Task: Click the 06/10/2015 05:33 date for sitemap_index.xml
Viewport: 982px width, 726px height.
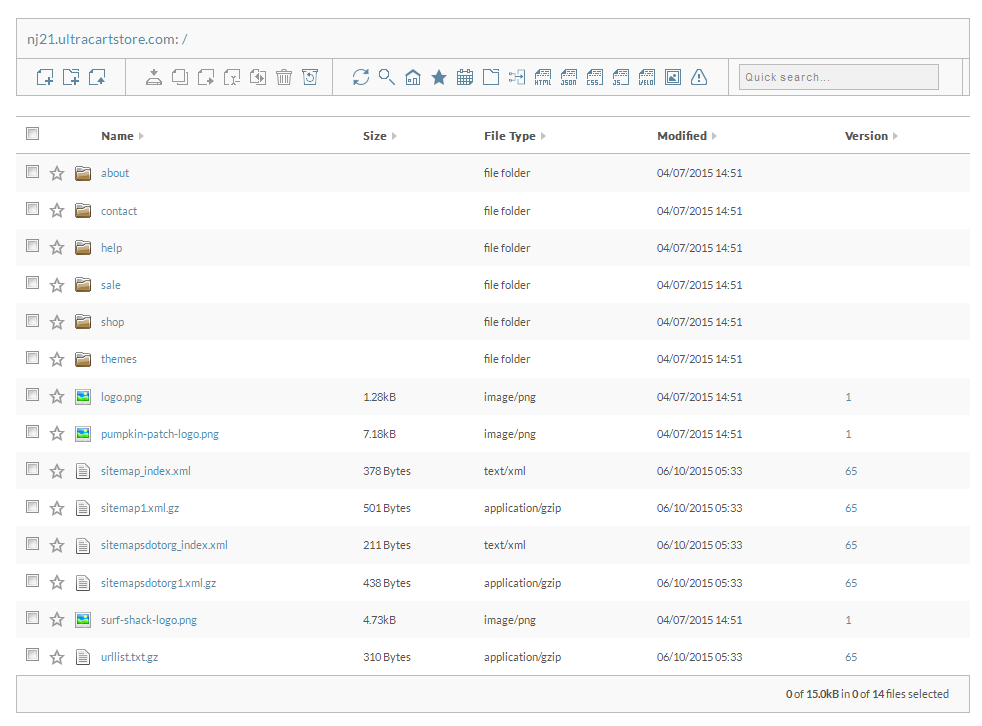Action: 700,471
